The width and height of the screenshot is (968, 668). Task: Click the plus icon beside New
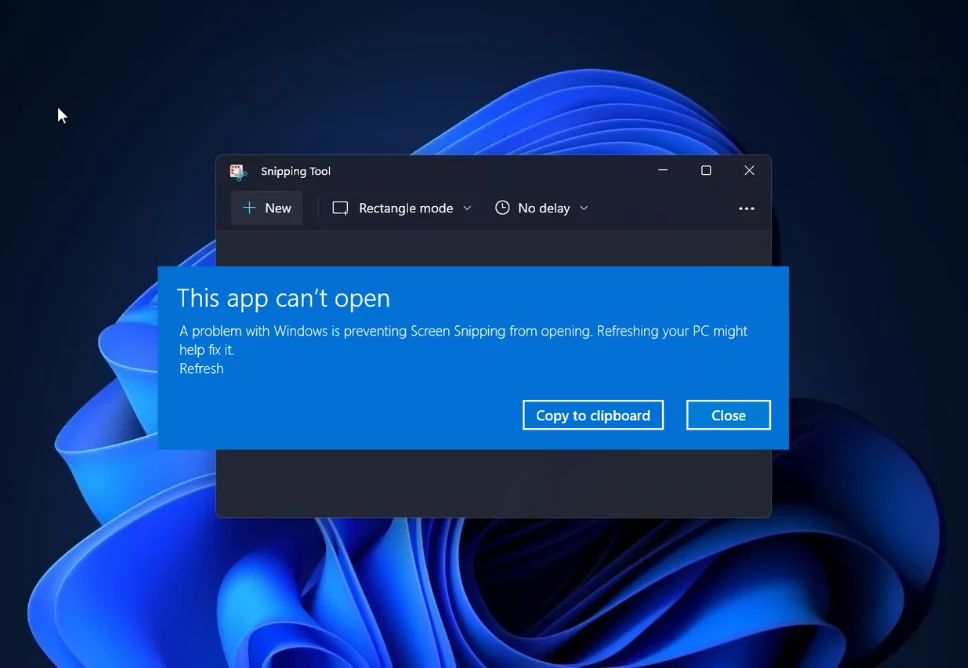click(x=249, y=208)
